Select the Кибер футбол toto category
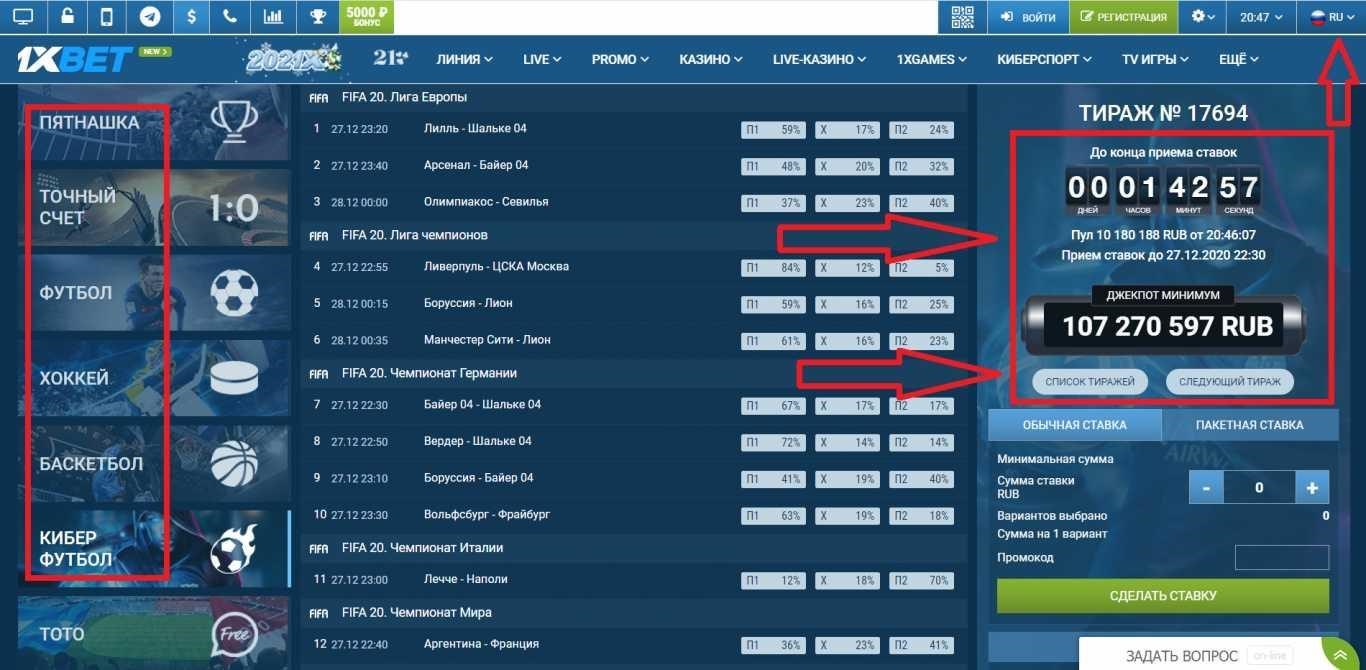 [x=154, y=549]
